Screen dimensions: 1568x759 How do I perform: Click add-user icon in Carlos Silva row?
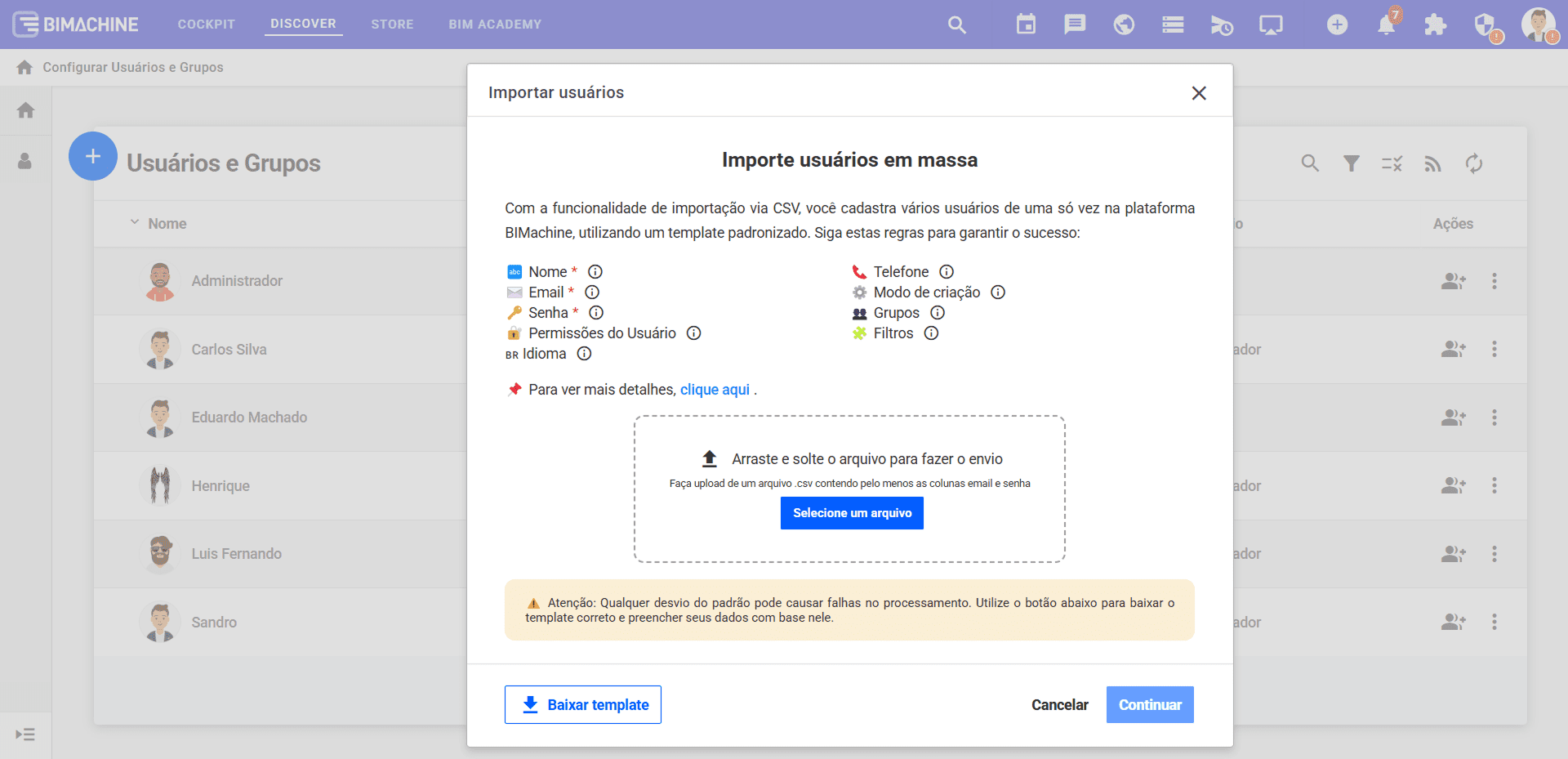point(1453,350)
